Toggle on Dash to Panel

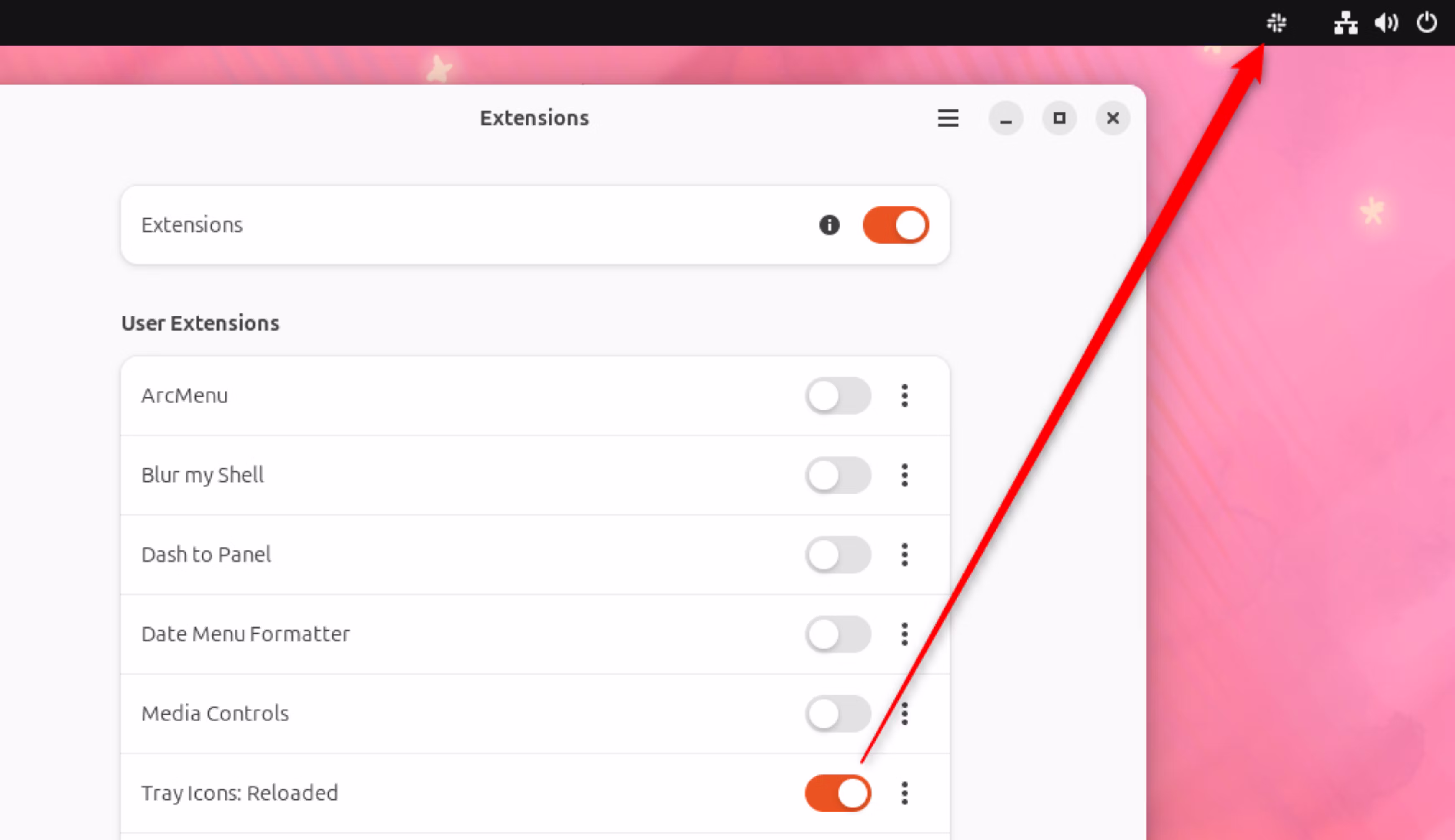click(x=837, y=555)
